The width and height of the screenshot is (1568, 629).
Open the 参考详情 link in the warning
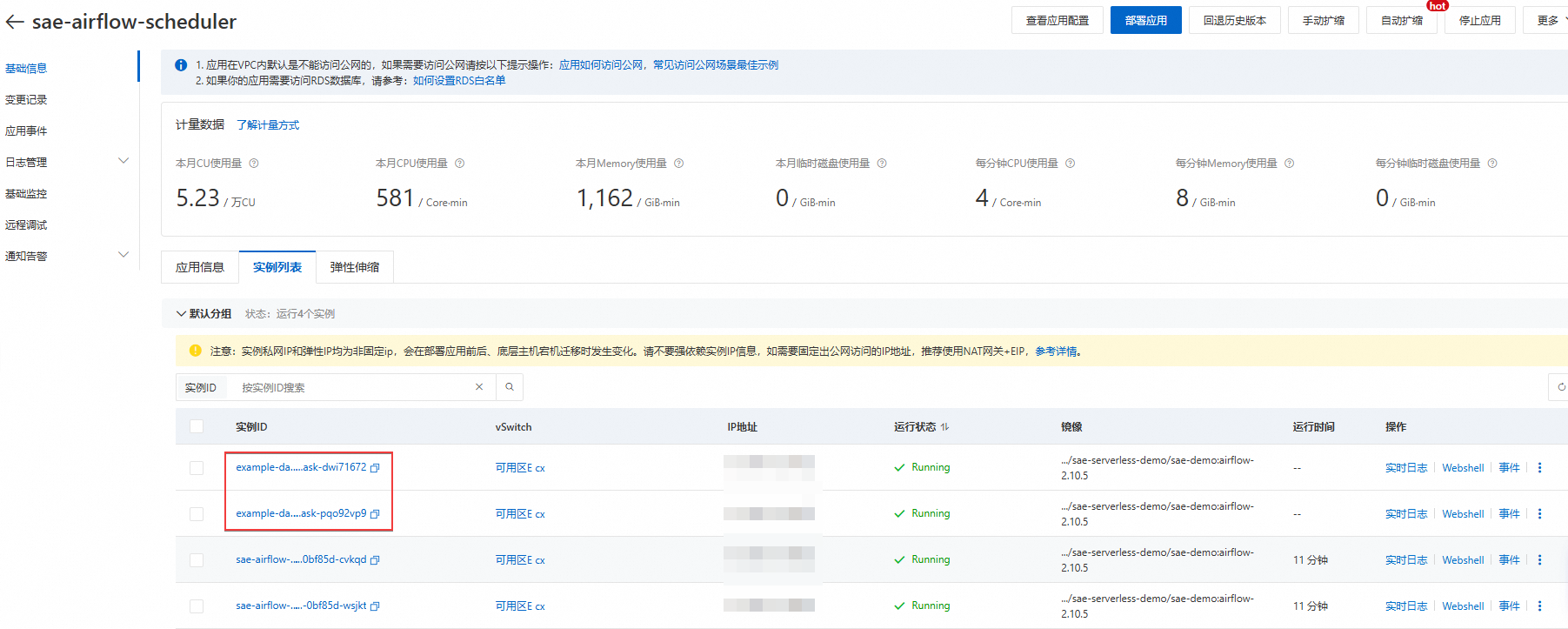point(1056,351)
